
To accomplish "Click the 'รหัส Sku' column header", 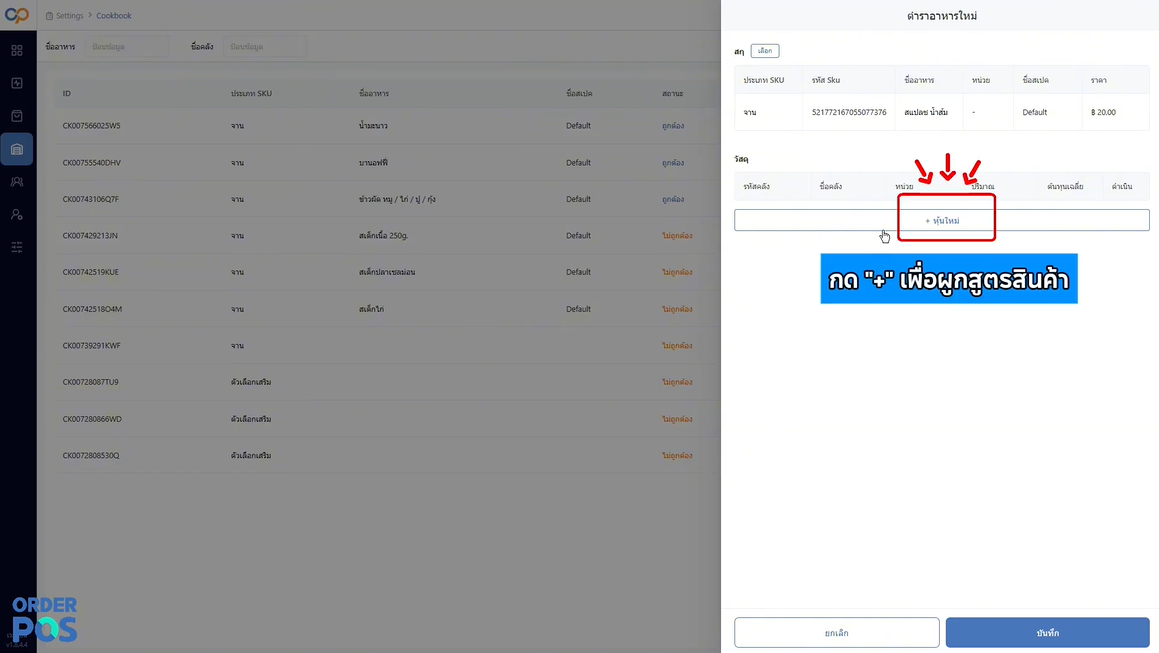I will pyautogui.click(x=826, y=80).
